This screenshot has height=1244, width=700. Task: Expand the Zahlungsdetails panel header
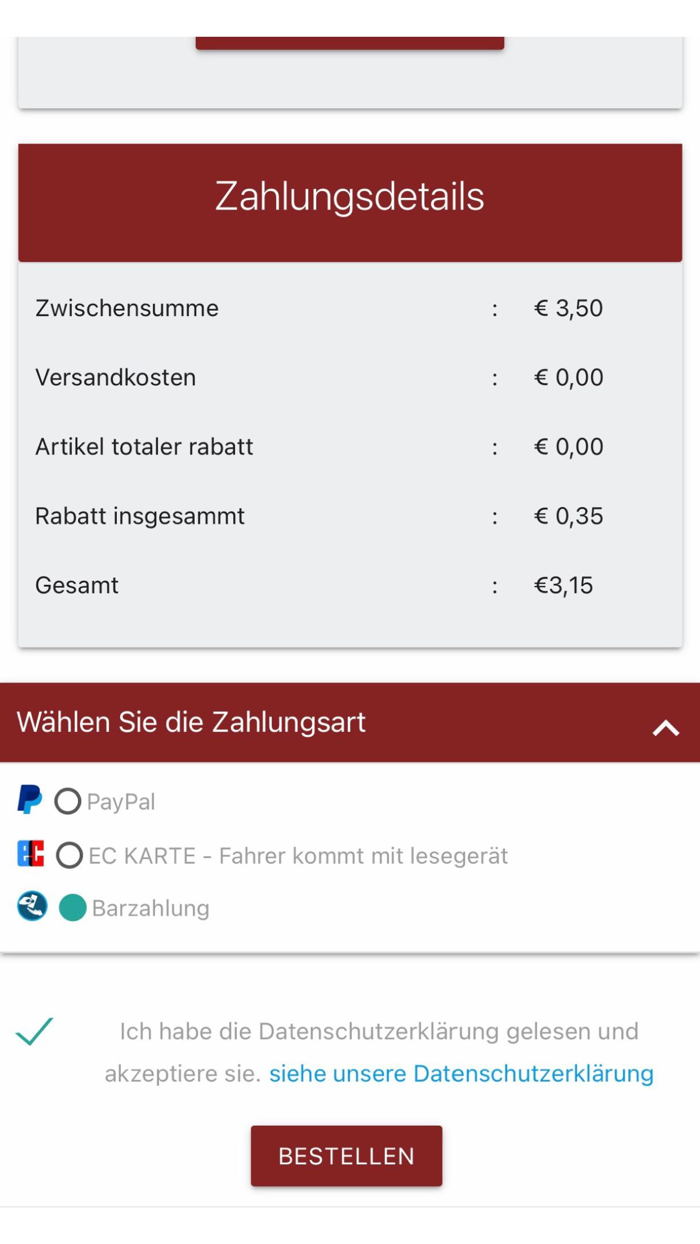point(350,198)
